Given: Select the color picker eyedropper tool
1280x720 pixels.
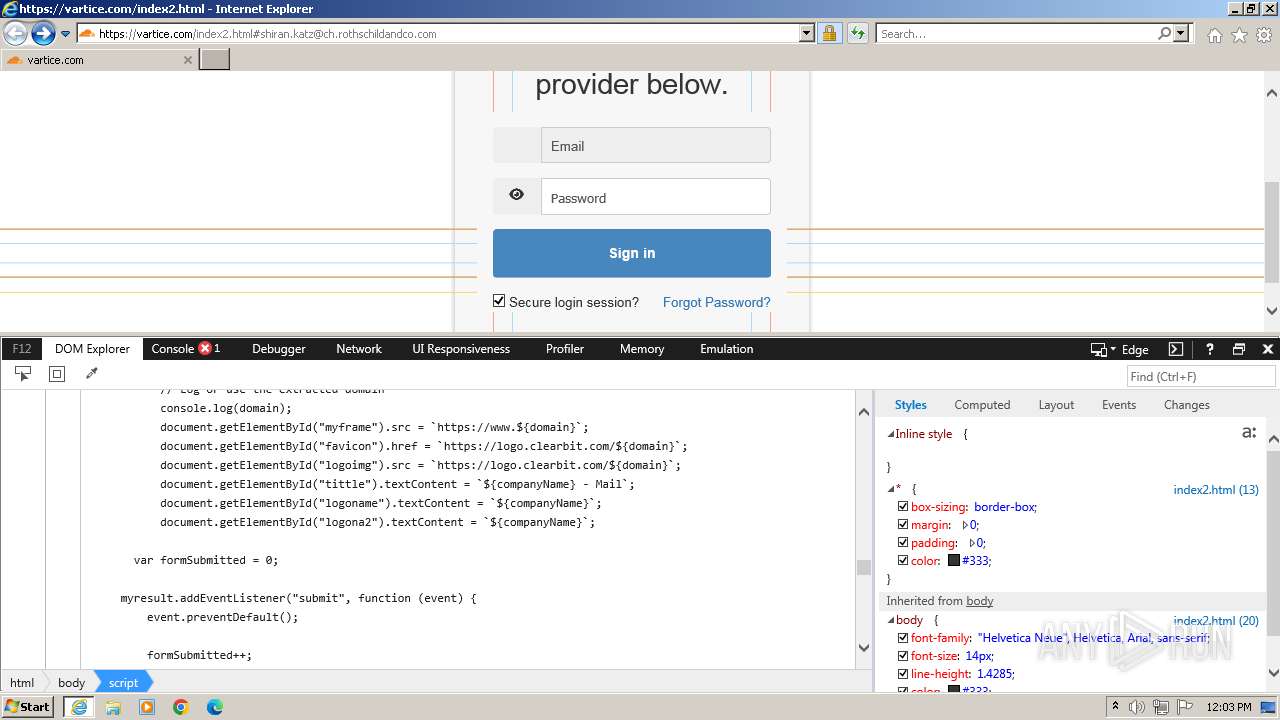Looking at the screenshot, I should [x=92, y=373].
